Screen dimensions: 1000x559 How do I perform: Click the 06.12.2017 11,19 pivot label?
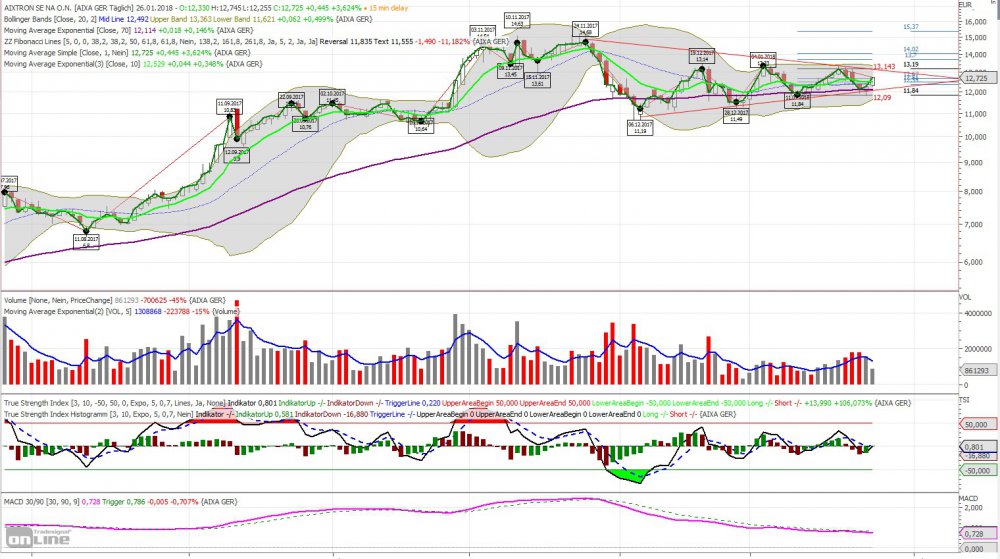point(640,127)
